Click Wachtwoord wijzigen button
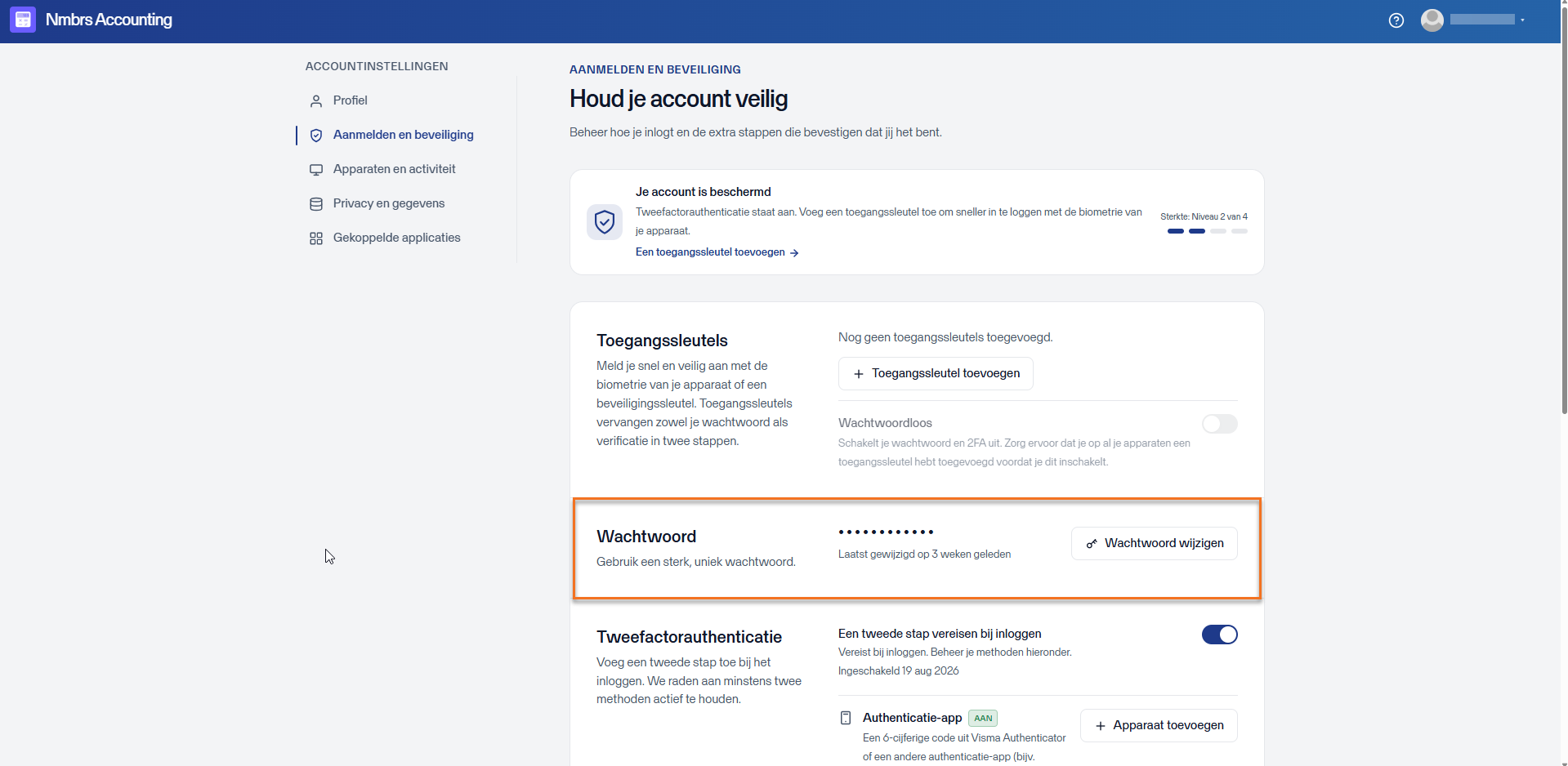This screenshot has width=1568, height=766. [x=1155, y=543]
